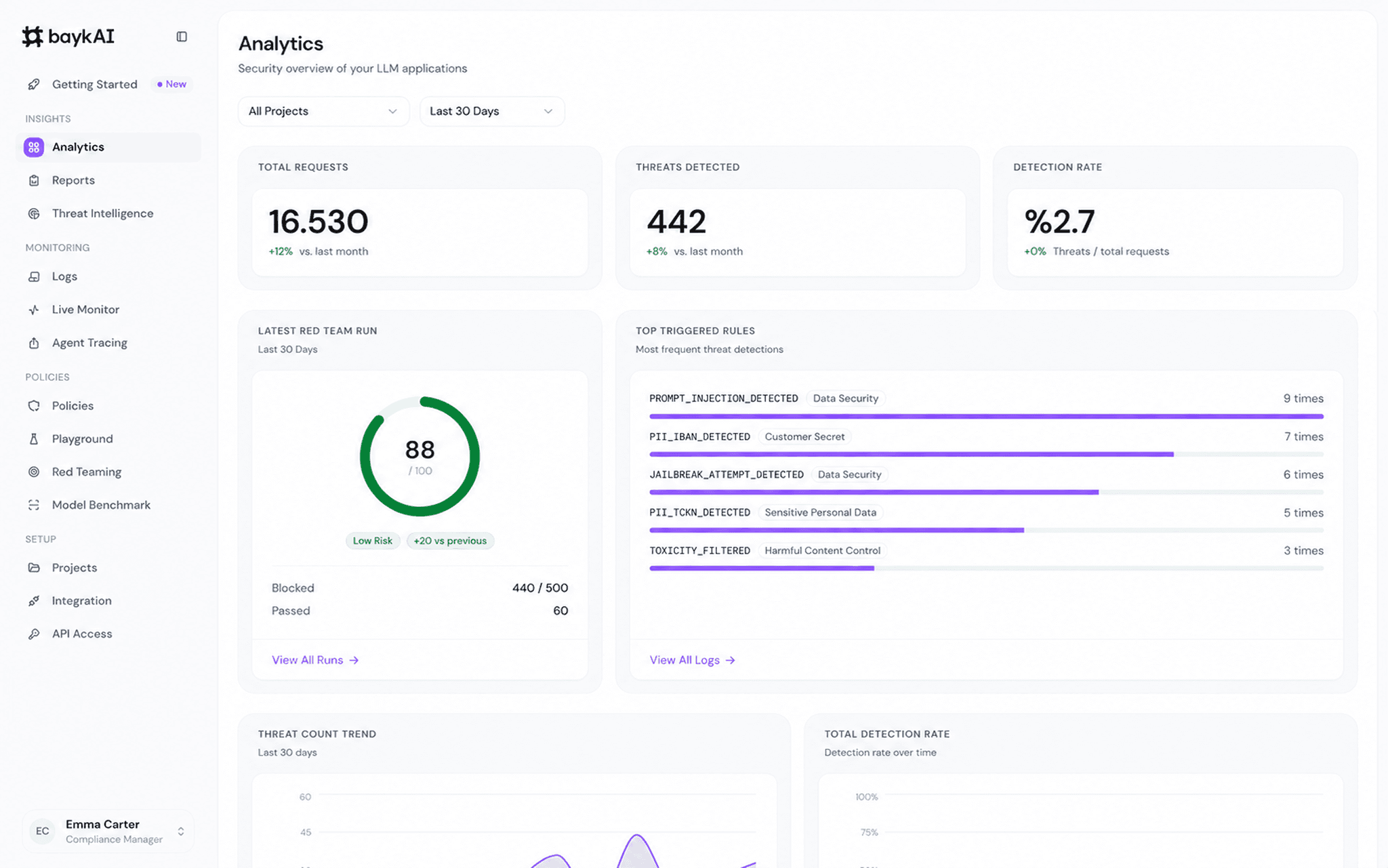Viewport: 1388px width, 868px height.
Task: Click the Threat Intelligence radar icon
Action: coord(34,213)
